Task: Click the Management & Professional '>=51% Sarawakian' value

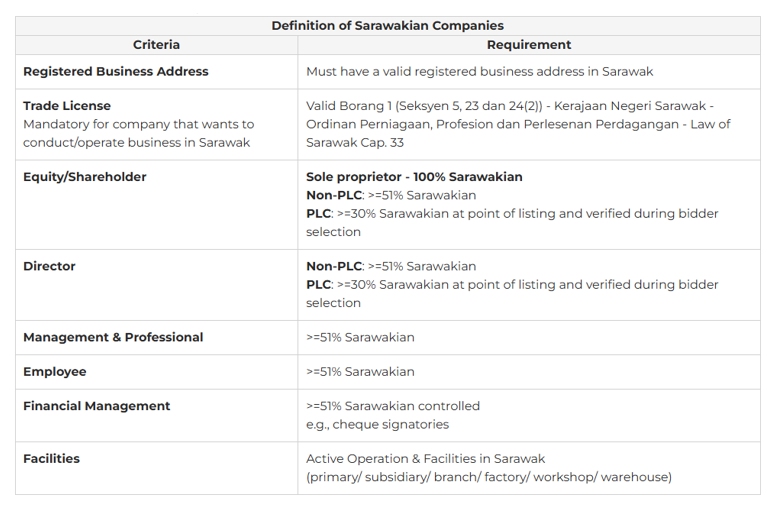Action: 360,338
